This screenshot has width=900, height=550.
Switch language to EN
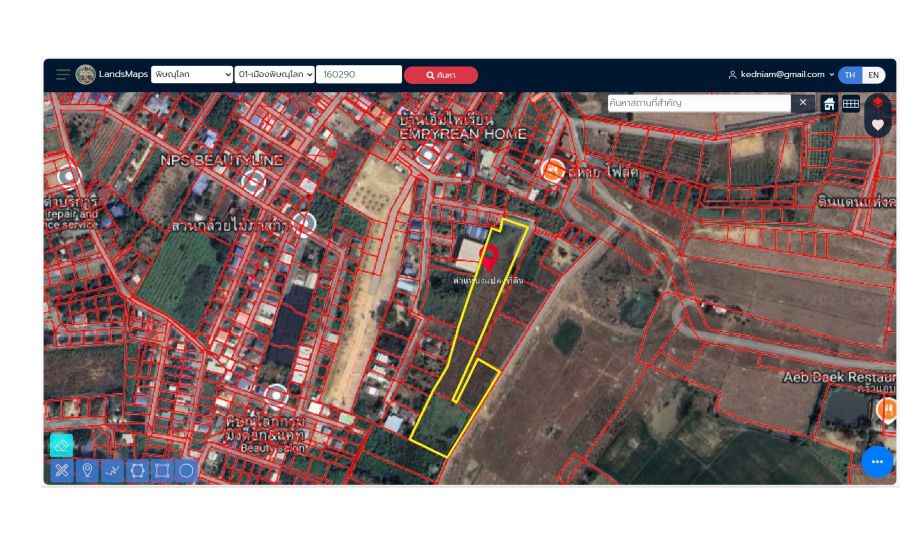click(873, 75)
